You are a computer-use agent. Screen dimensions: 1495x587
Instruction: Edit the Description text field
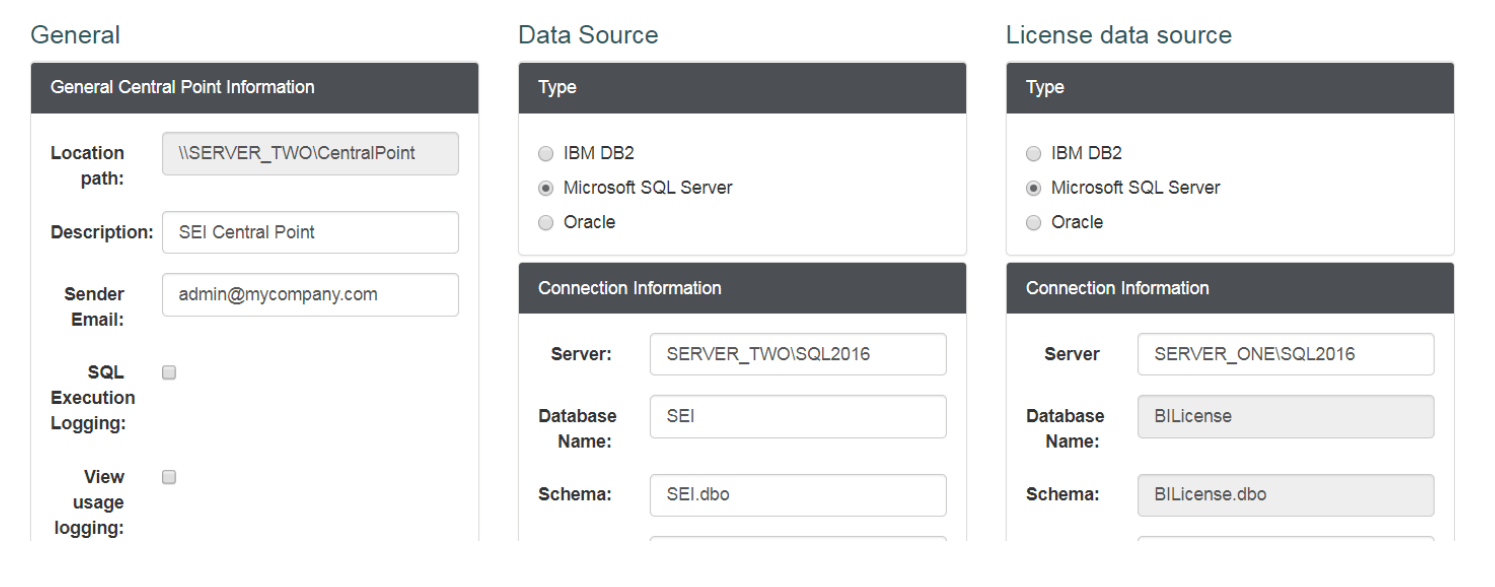[310, 232]
